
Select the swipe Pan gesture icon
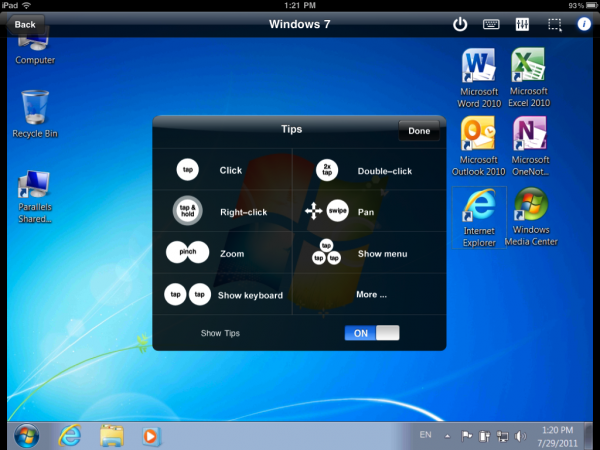click(337, 210)
